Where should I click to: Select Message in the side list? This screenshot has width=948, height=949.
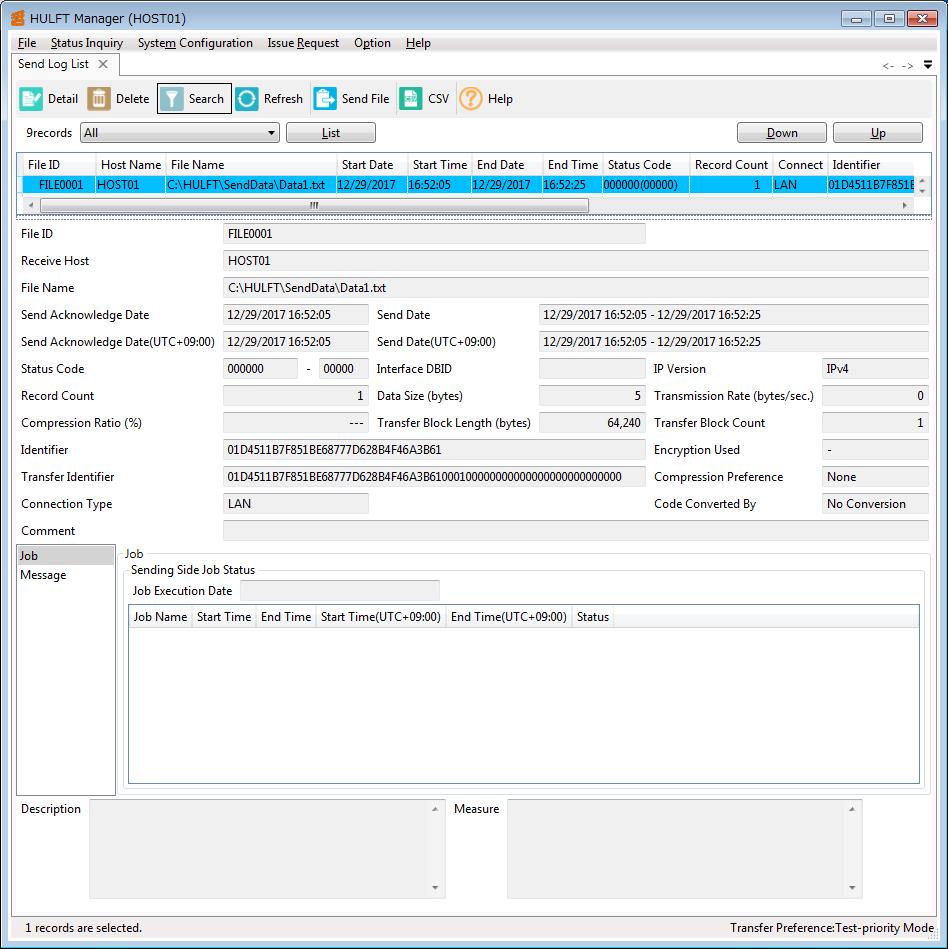[x=65, y=574]
